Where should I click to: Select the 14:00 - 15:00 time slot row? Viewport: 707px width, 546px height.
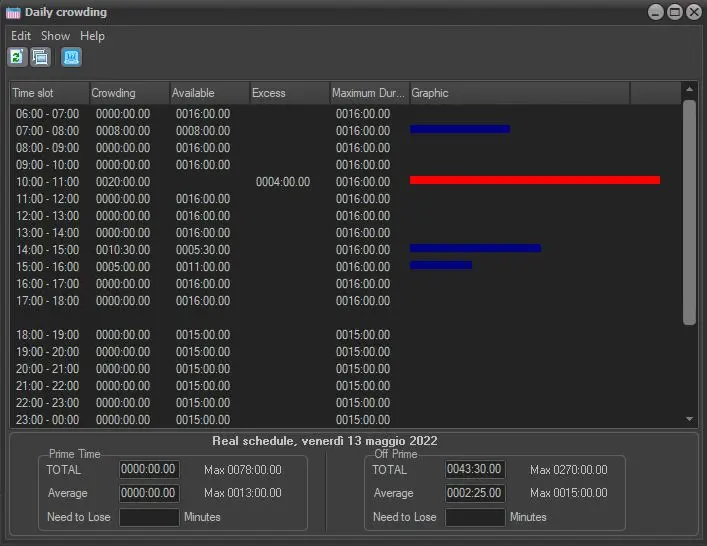[x=47, y=250]
